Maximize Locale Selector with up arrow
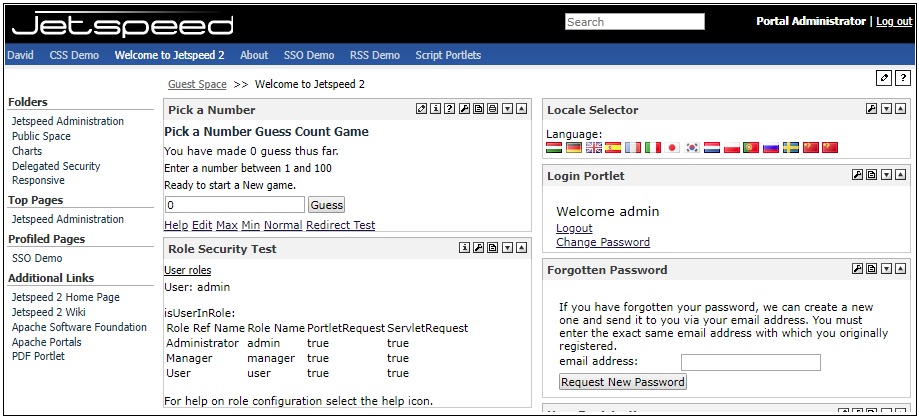919x418 pixels. pyautogui.click(x=900, y=108)
